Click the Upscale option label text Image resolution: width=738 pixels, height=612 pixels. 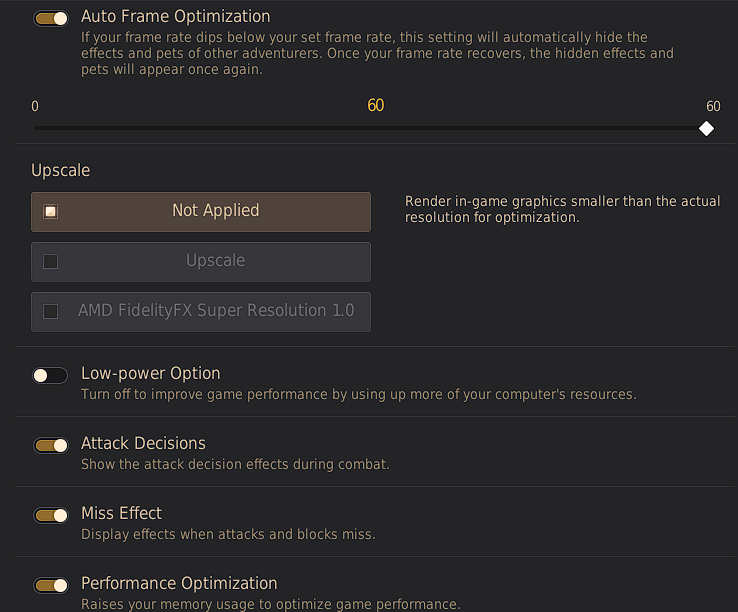pyautogui.click(x=215, y=261)
